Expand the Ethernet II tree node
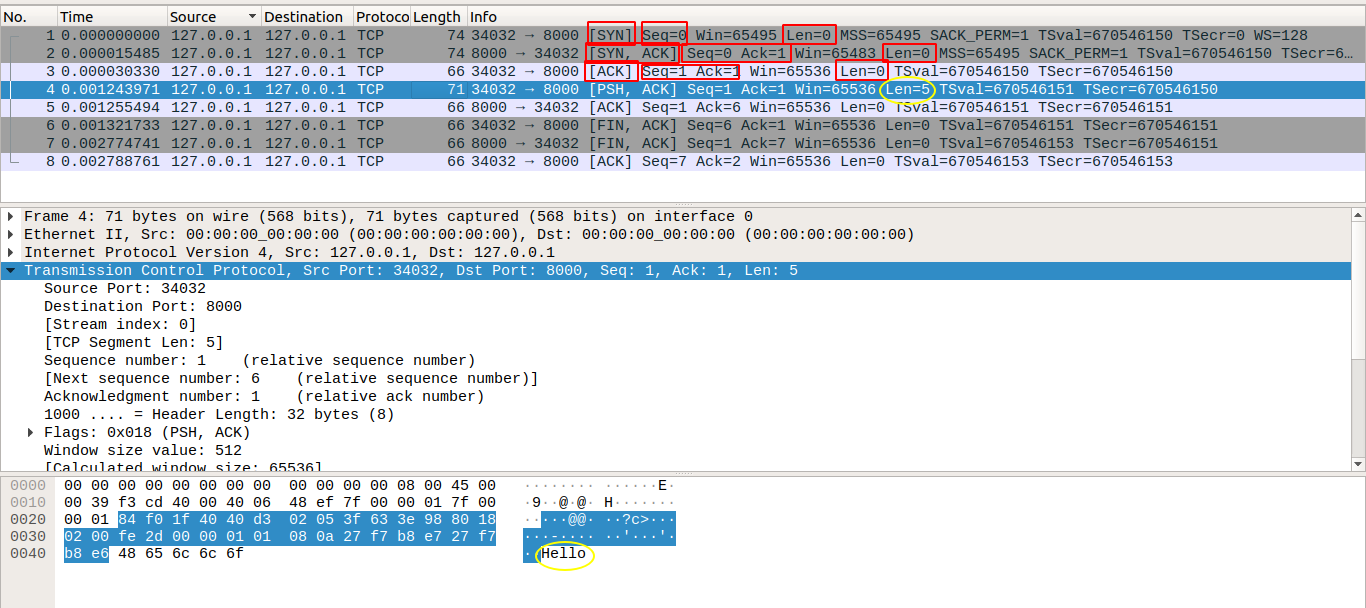The width and height of the screenshot is (1366, 608). tap(11, 234)
